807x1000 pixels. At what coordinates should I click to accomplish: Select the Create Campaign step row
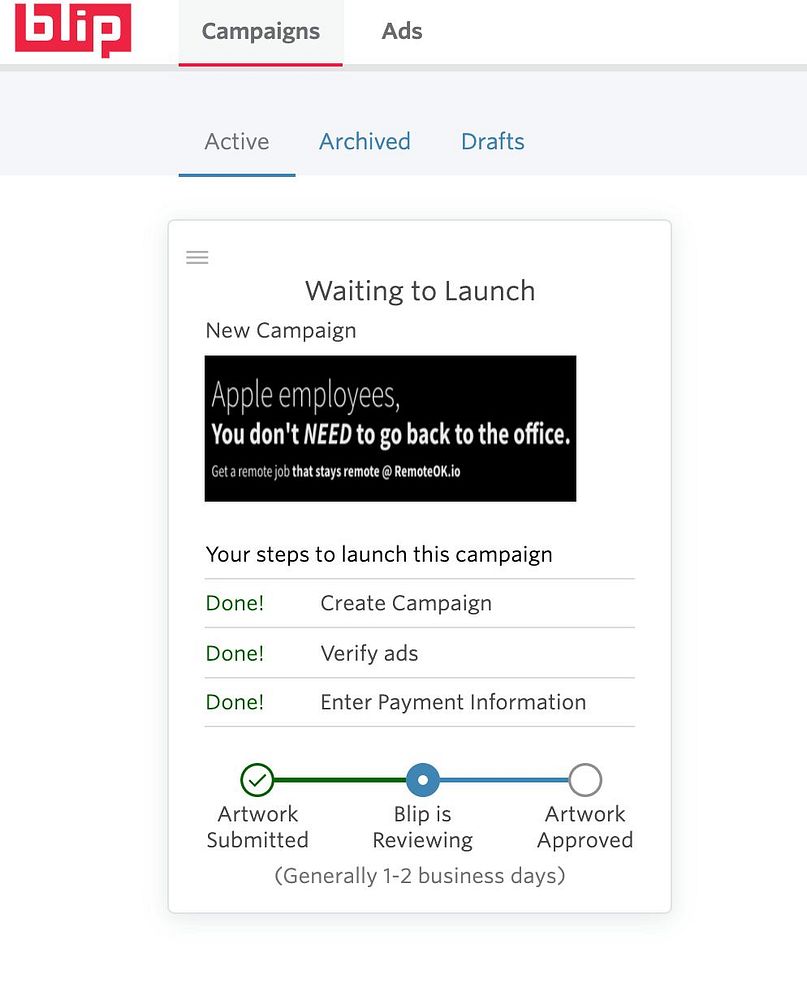coord(420,603)
